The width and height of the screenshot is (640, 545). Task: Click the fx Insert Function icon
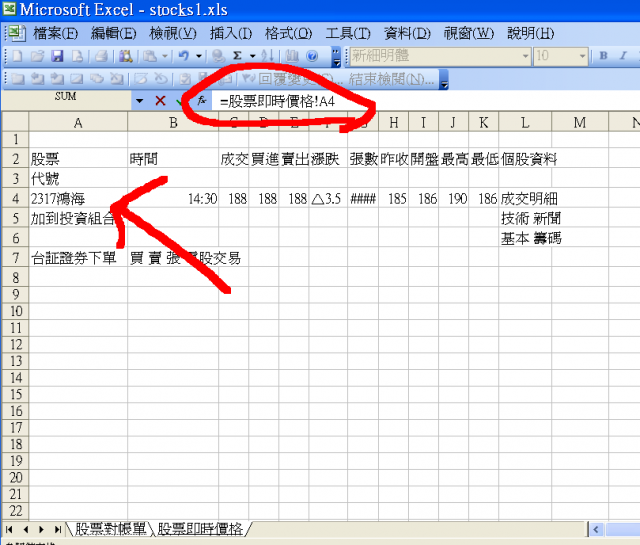pos(202,100)
